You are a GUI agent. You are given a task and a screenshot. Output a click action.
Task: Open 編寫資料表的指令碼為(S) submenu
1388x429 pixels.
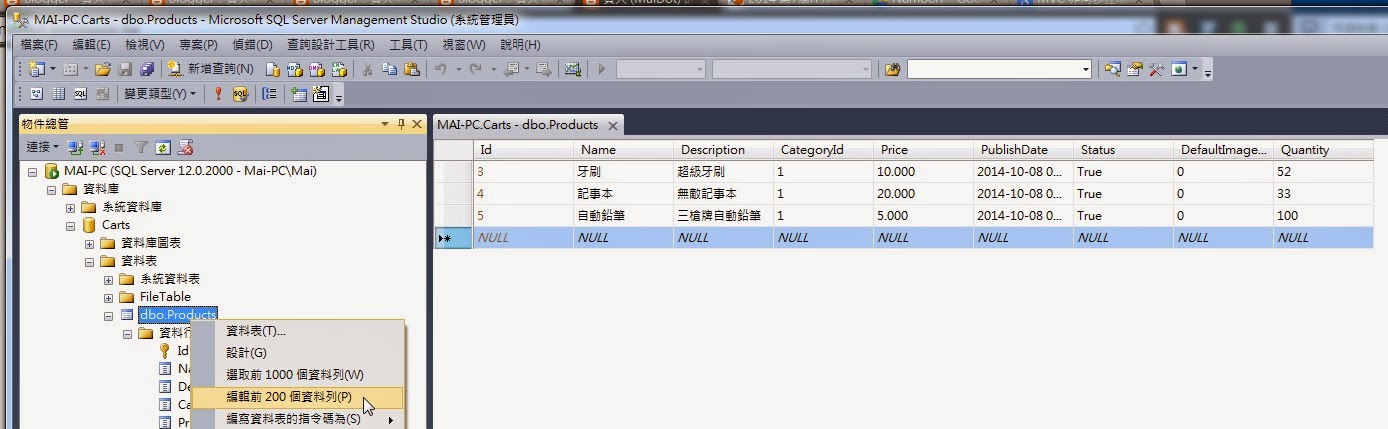pos(297,419)
